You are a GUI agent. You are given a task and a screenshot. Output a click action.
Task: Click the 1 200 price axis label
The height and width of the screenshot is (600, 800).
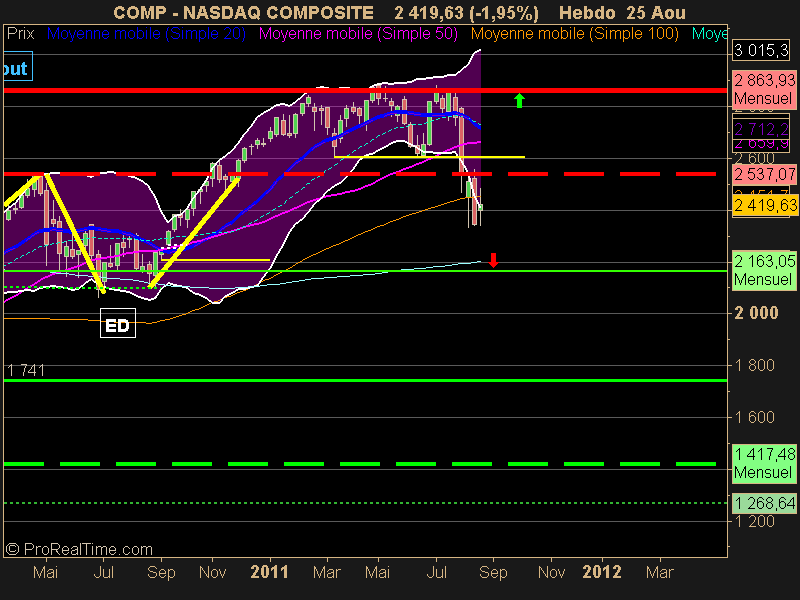pos(755,521)
